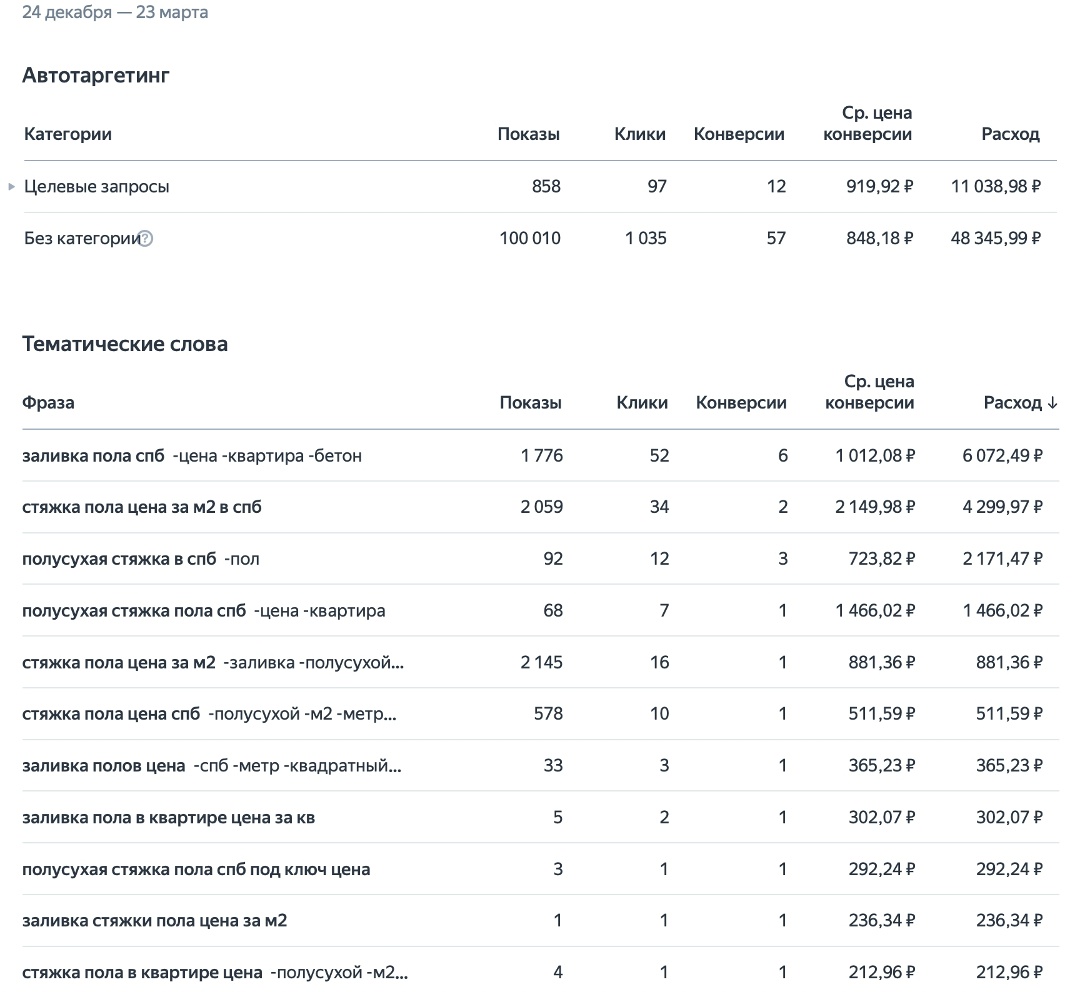The image size is (1080, 992).
Task: Sort Автотаргетинг table by Показы column
Action: click(x=528, y=134)
